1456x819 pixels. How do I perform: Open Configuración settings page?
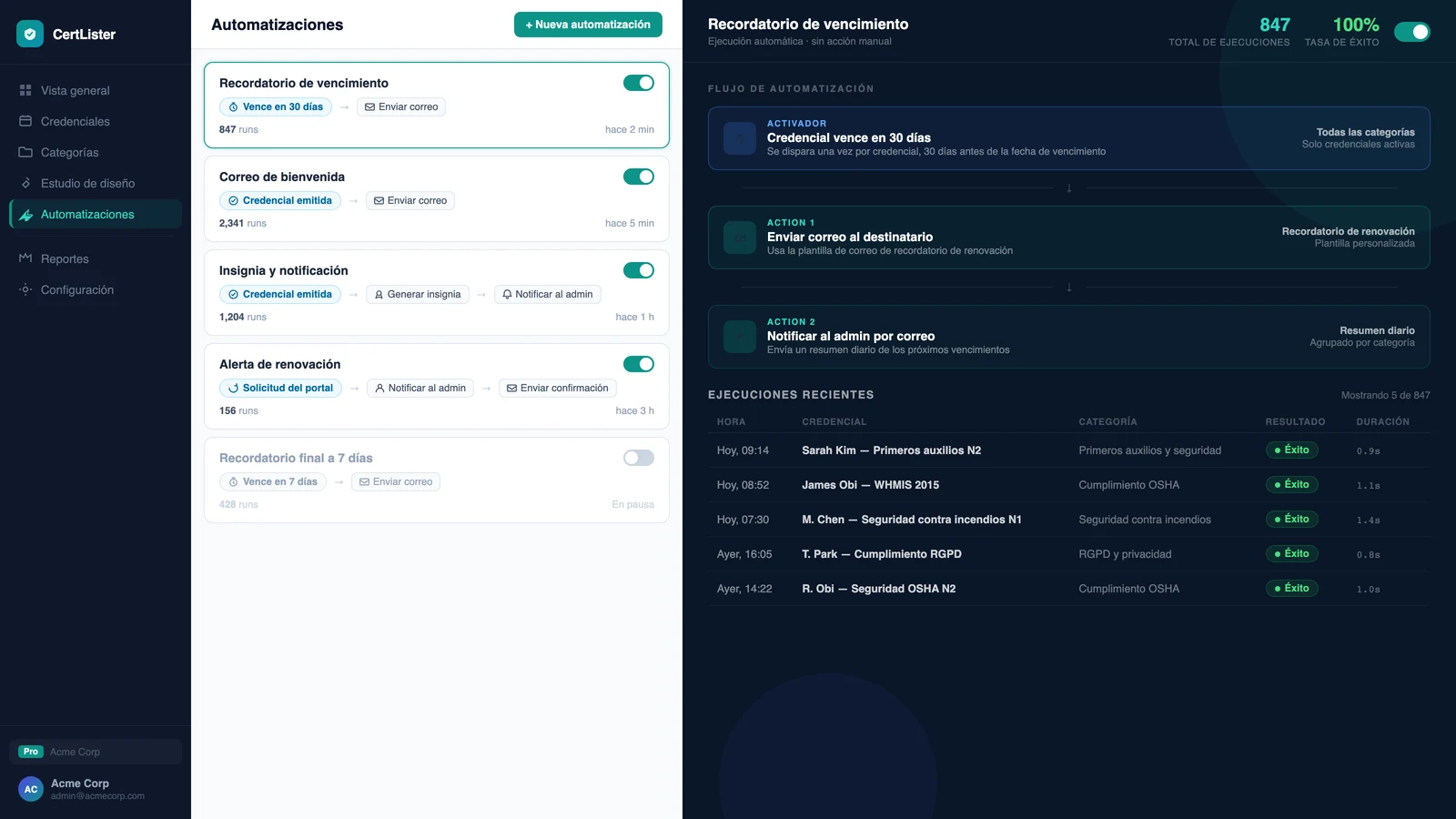pyautogui.click(x=96, y=289)
